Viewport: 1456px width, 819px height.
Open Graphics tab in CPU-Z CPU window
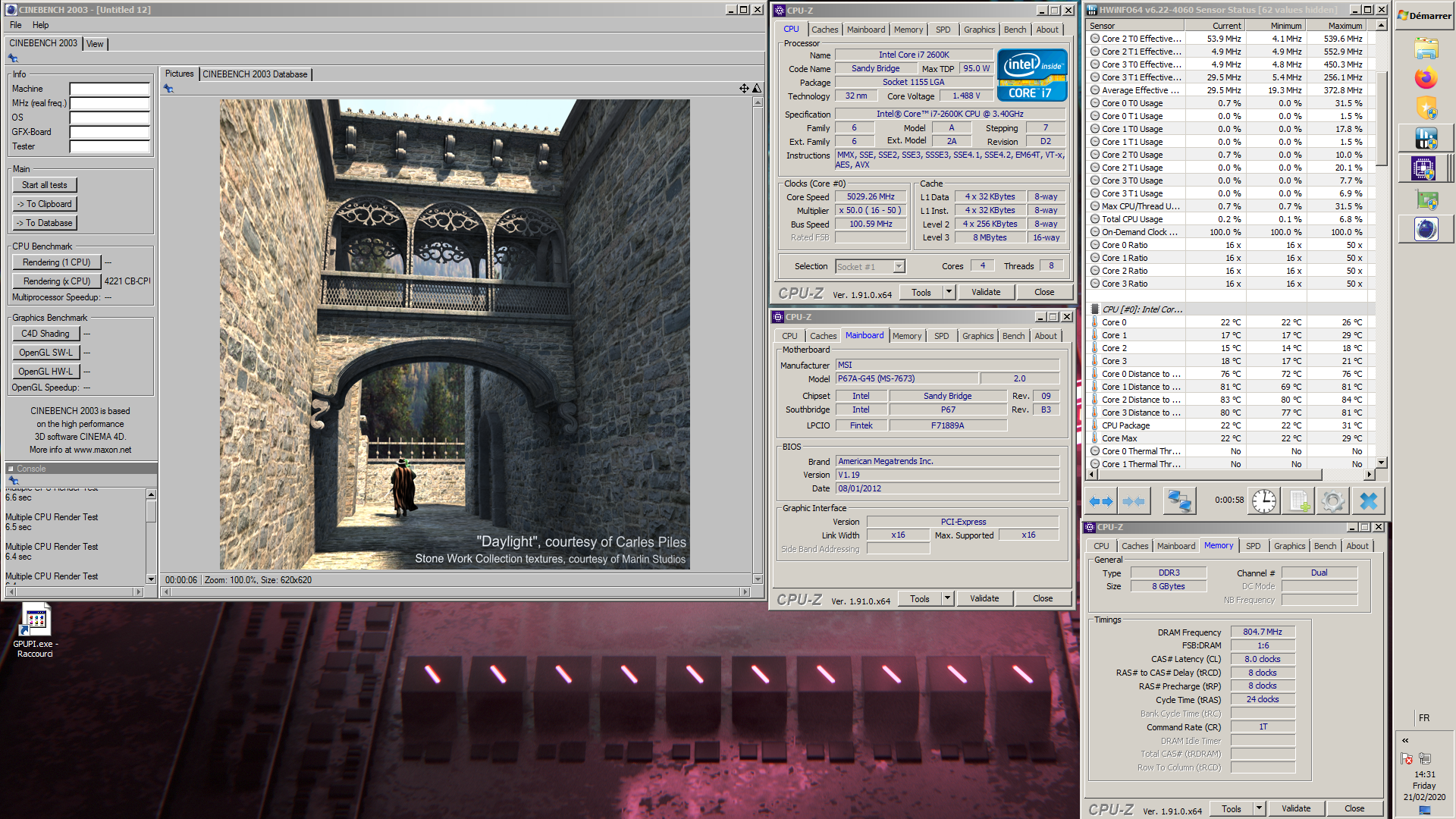pos(979,30)
